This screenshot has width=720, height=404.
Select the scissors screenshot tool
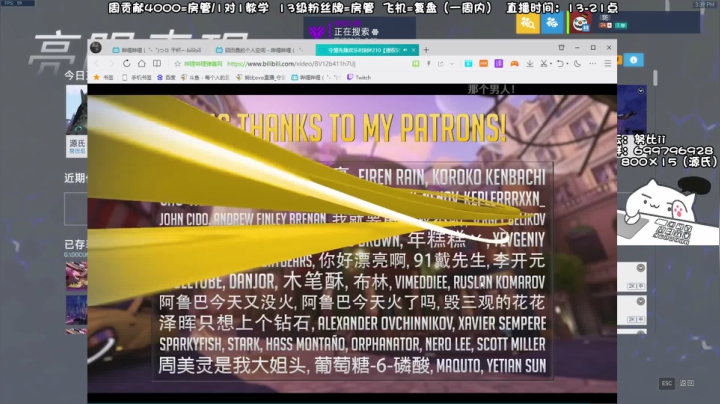[x=544, y=64]
